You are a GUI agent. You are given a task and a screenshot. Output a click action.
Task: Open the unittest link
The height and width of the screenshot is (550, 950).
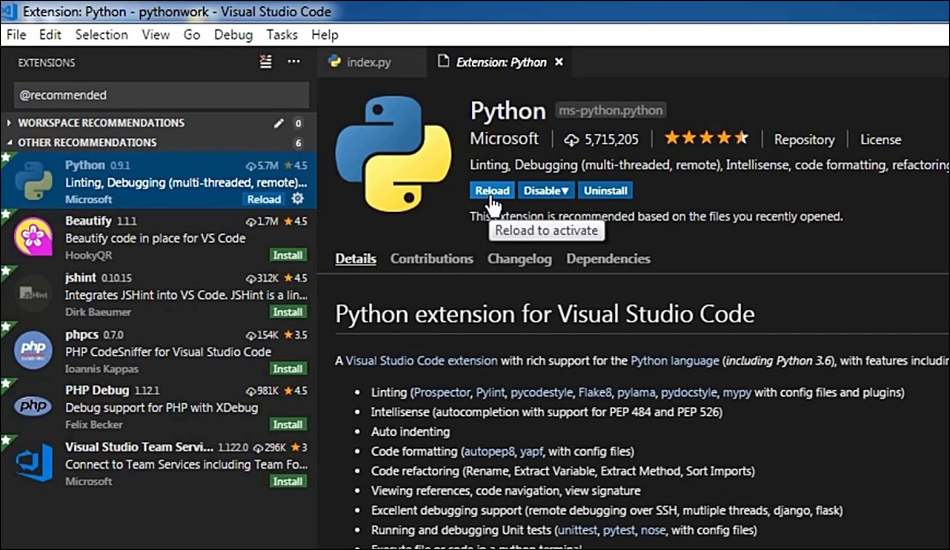(x=577, y=530)
